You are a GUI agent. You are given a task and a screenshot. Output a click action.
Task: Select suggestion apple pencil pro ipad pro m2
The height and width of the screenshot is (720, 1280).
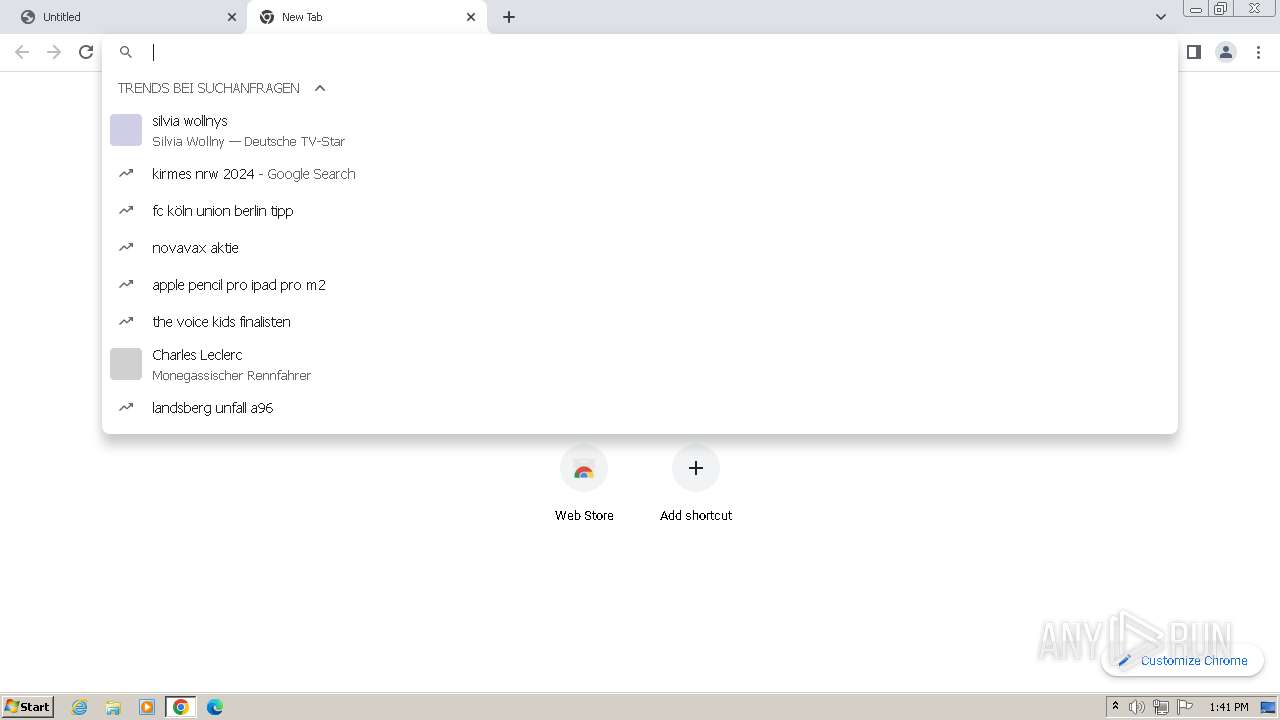click(x=640, y=285)
